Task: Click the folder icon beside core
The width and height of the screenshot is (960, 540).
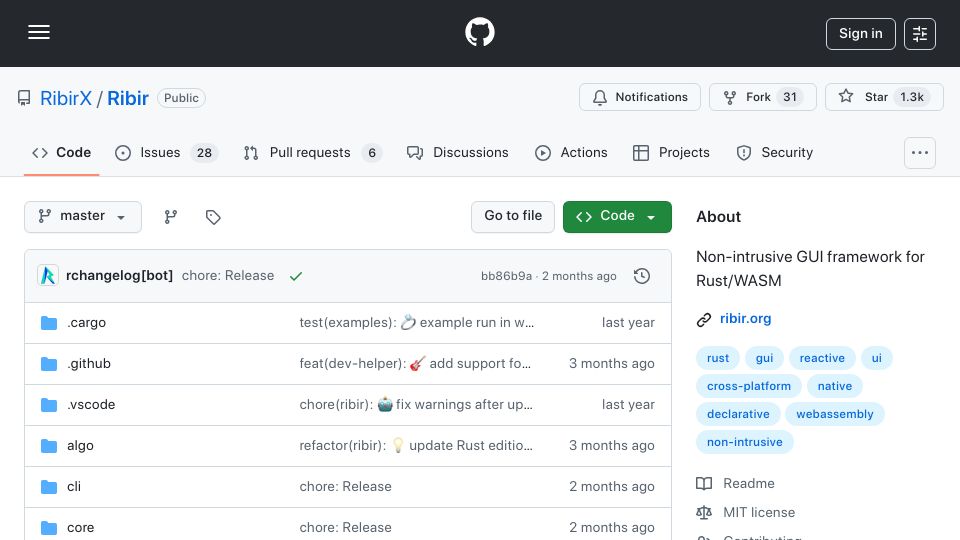Action: coord(49,528)
